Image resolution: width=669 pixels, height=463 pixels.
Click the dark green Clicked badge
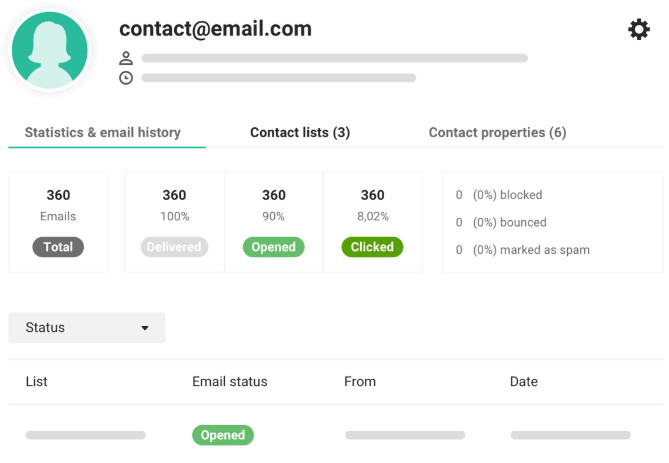(x=372, y=247)
